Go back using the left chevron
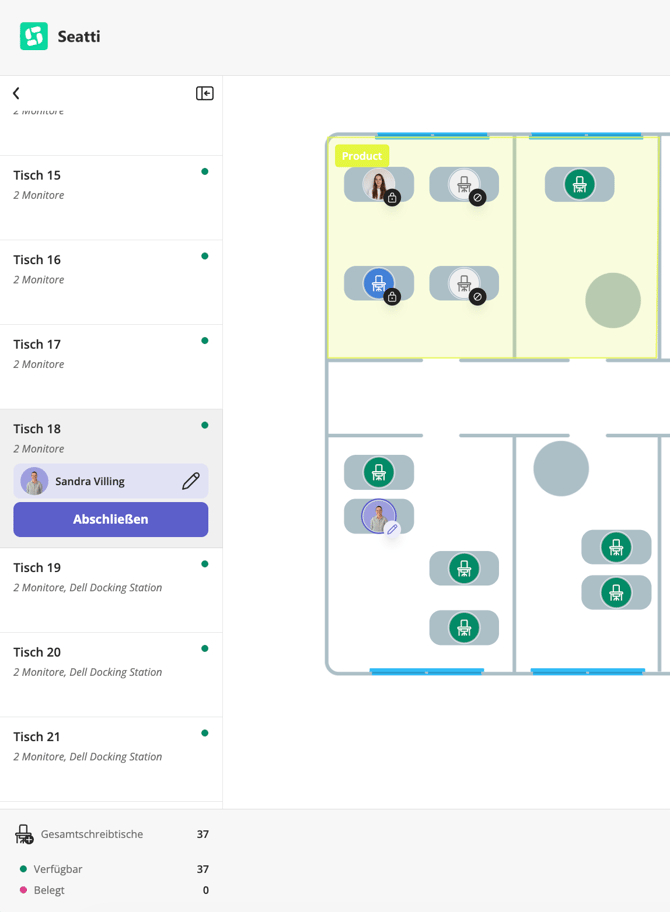The image size is (670, 912). 16,93
